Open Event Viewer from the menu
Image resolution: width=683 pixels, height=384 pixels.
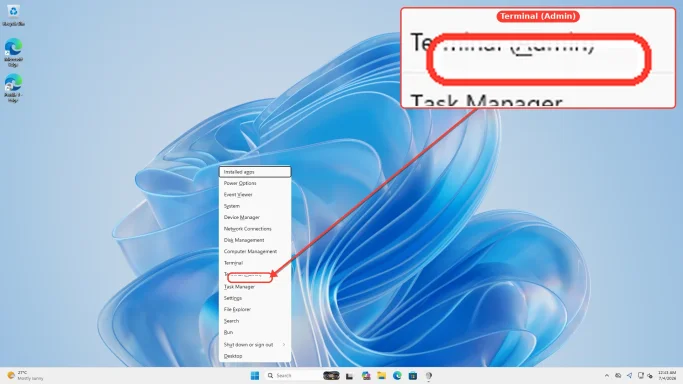click(x=255, y=195)
